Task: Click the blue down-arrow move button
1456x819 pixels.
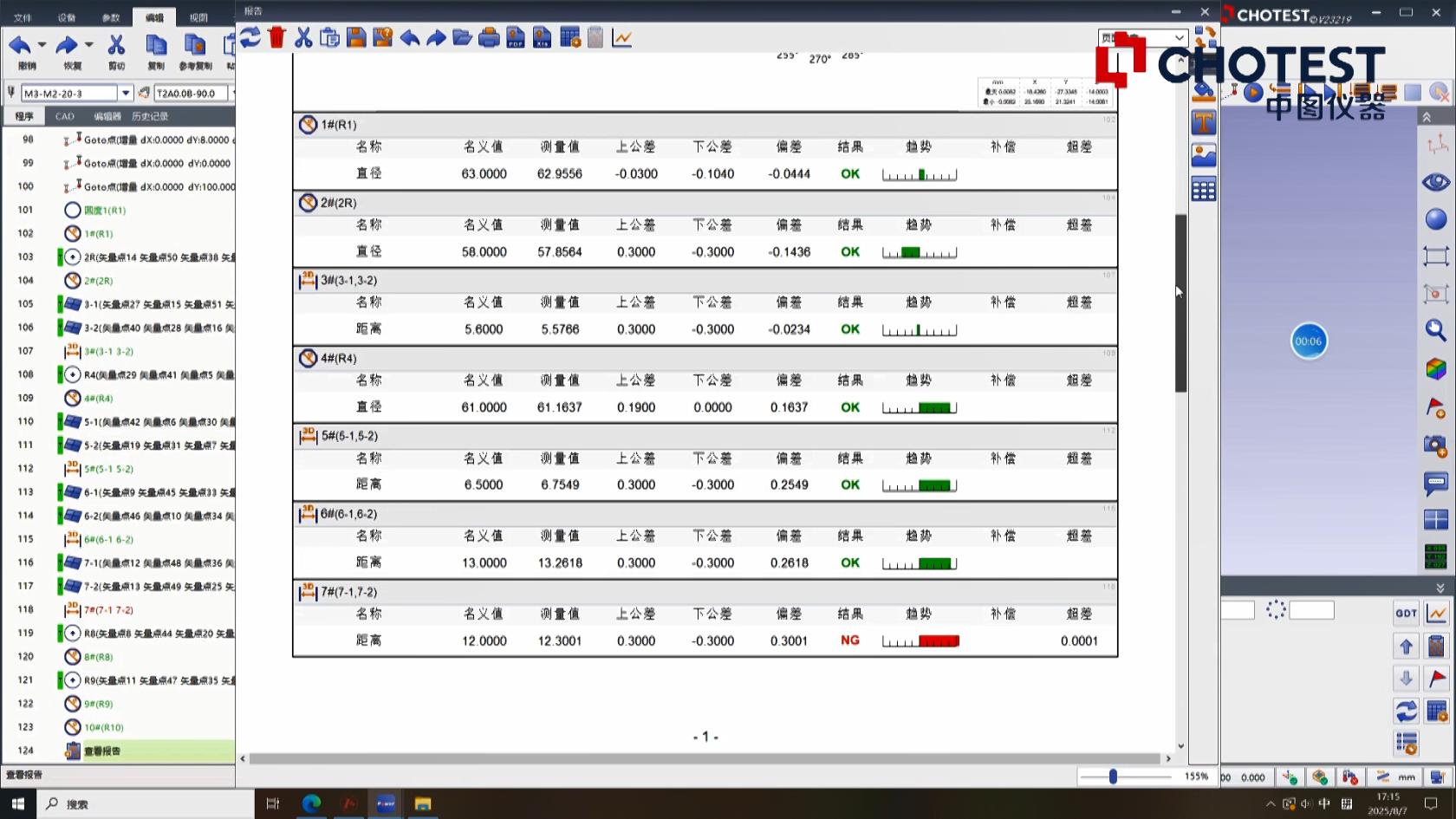Action: (x=1406, y=679)
